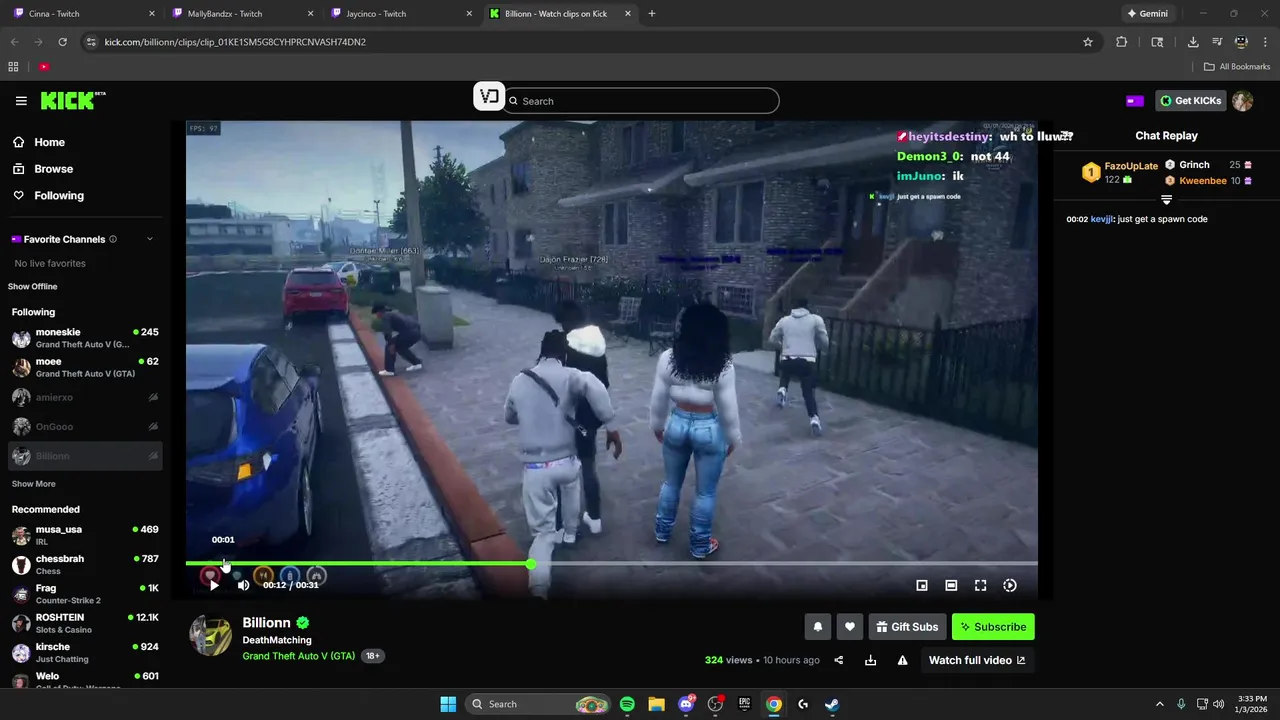Open Chrome downloads
Screen dimensions: 1280x720
pyautogui.click(x=1193, y=42)
